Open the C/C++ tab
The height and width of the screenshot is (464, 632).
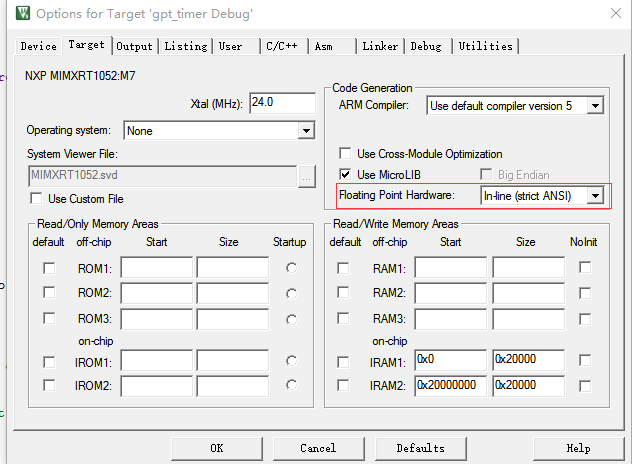point(284,46)
